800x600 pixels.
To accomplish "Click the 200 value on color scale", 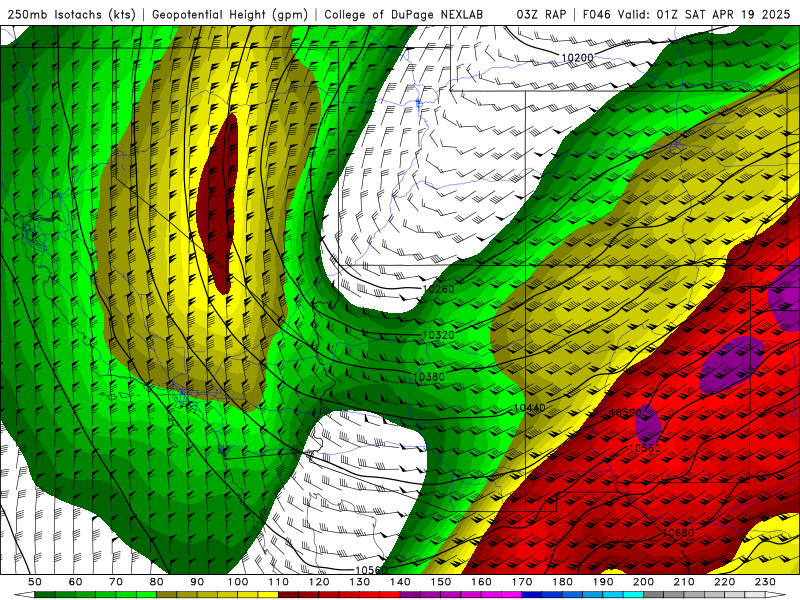I will (x=643, y=582).
